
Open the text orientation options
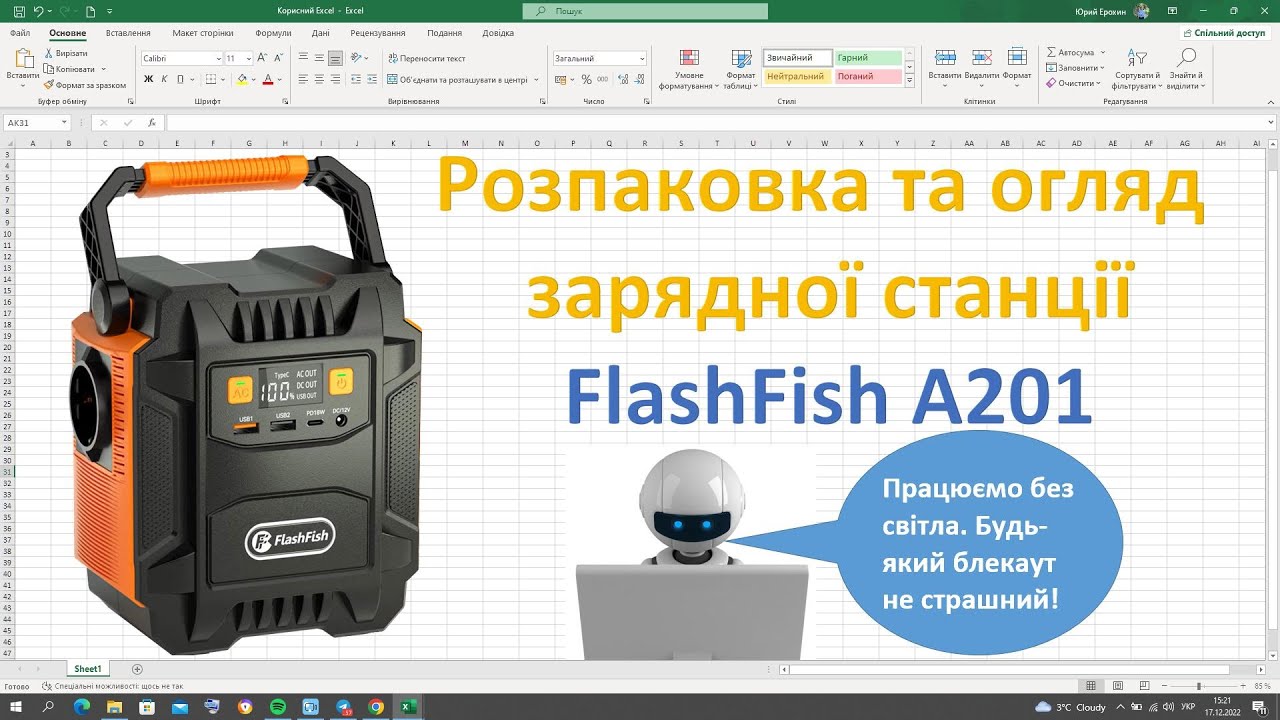coord(360,59)
